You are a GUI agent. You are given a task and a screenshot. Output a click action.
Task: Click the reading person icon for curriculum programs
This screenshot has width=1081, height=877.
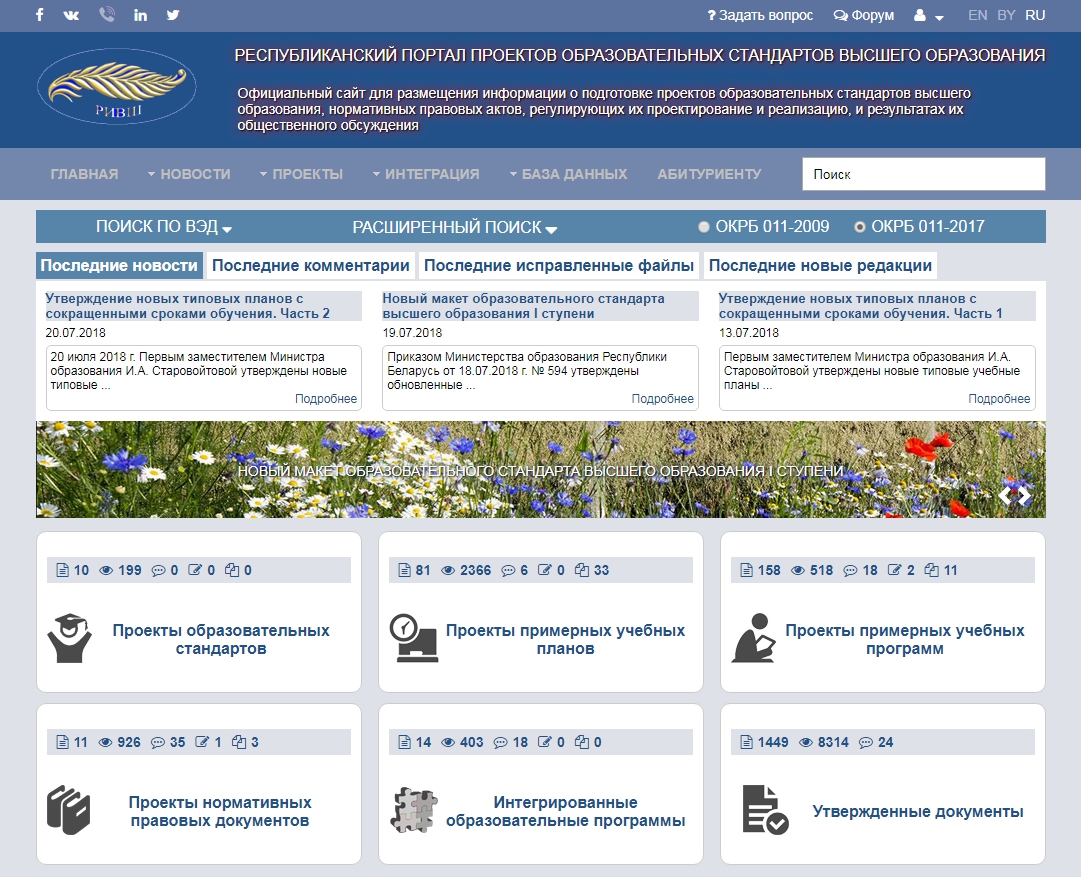754,638
